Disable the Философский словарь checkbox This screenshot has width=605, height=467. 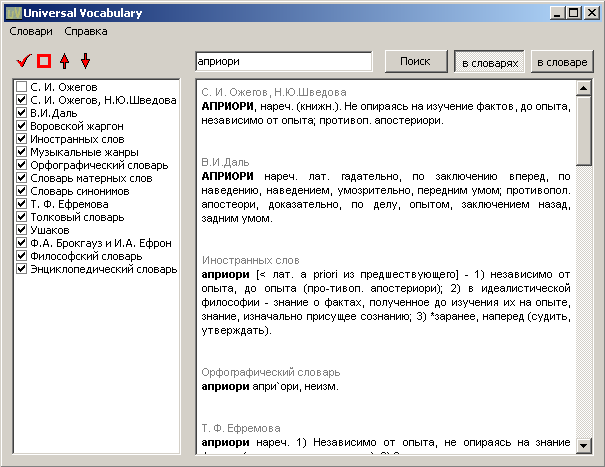21,256
